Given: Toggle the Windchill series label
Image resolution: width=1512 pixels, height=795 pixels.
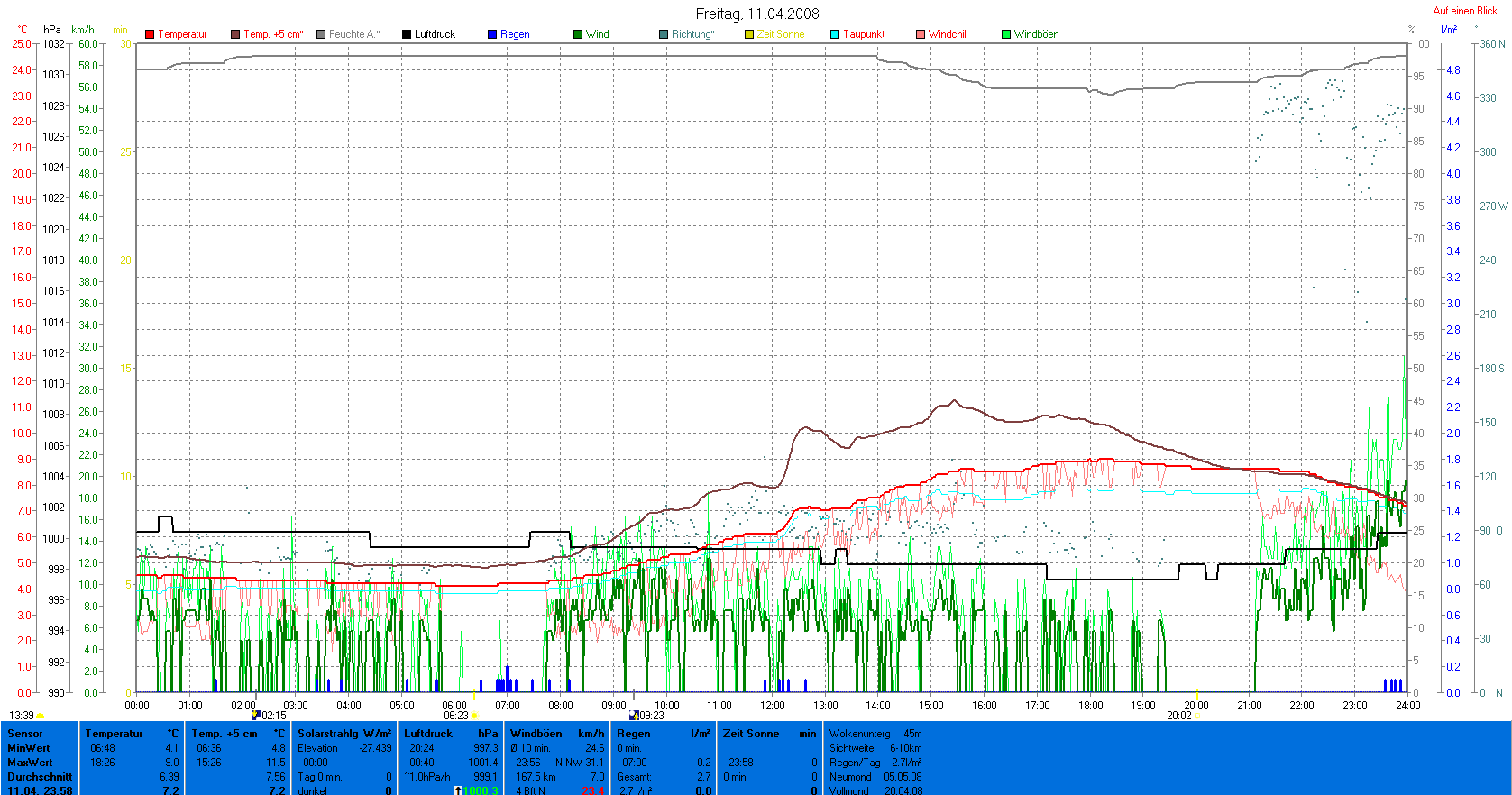Looking at the screenshot, I should click(x=948, y=34).
